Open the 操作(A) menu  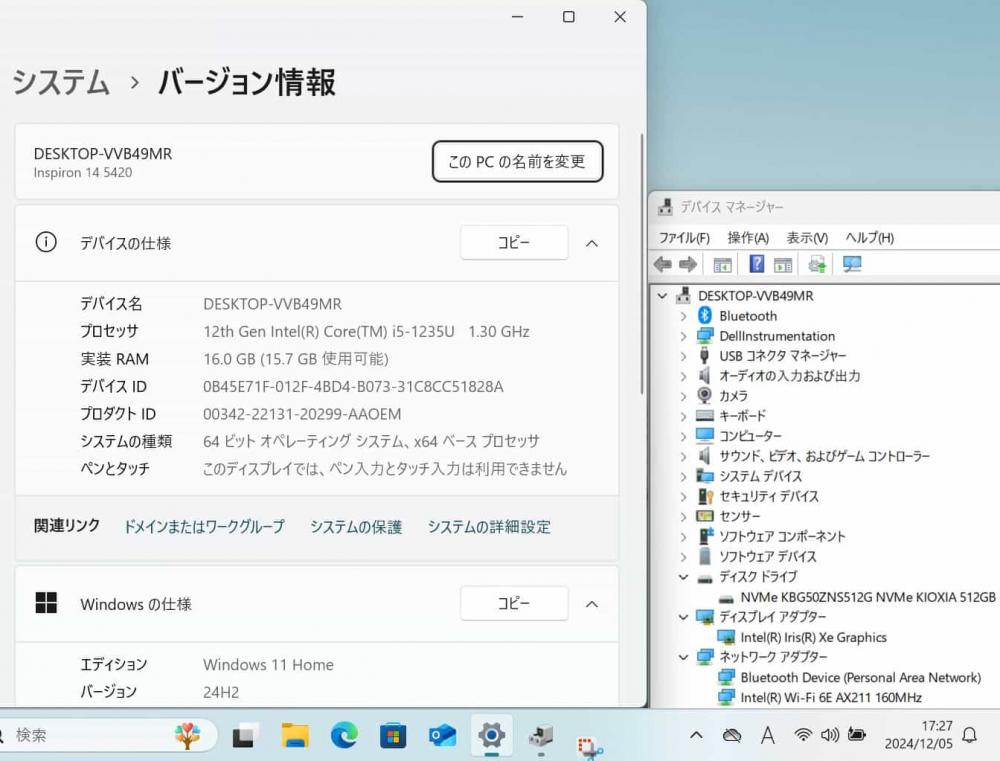coord(748,238)
